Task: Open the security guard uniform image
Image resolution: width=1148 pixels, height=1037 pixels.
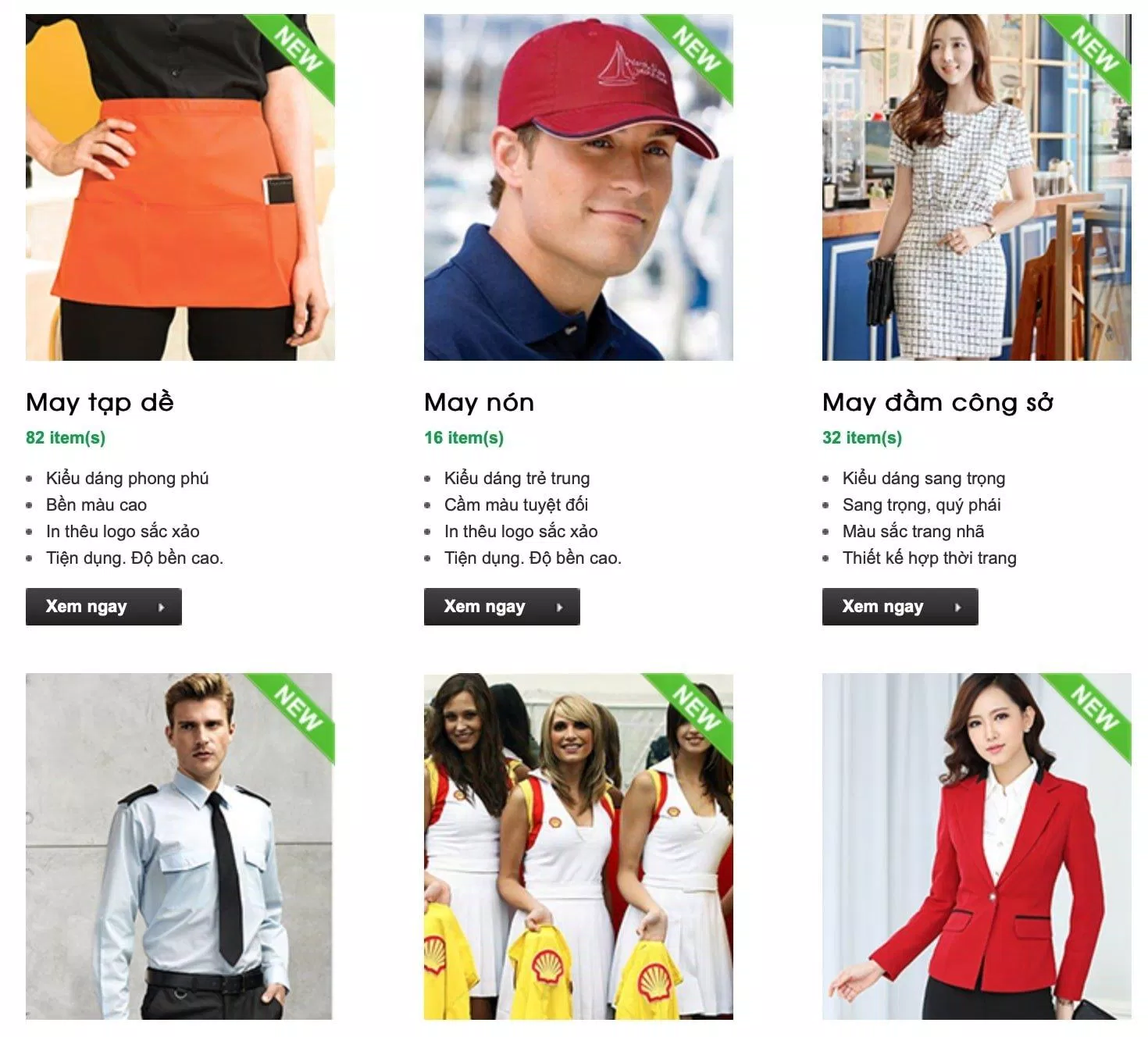Action: coord(180,846)
